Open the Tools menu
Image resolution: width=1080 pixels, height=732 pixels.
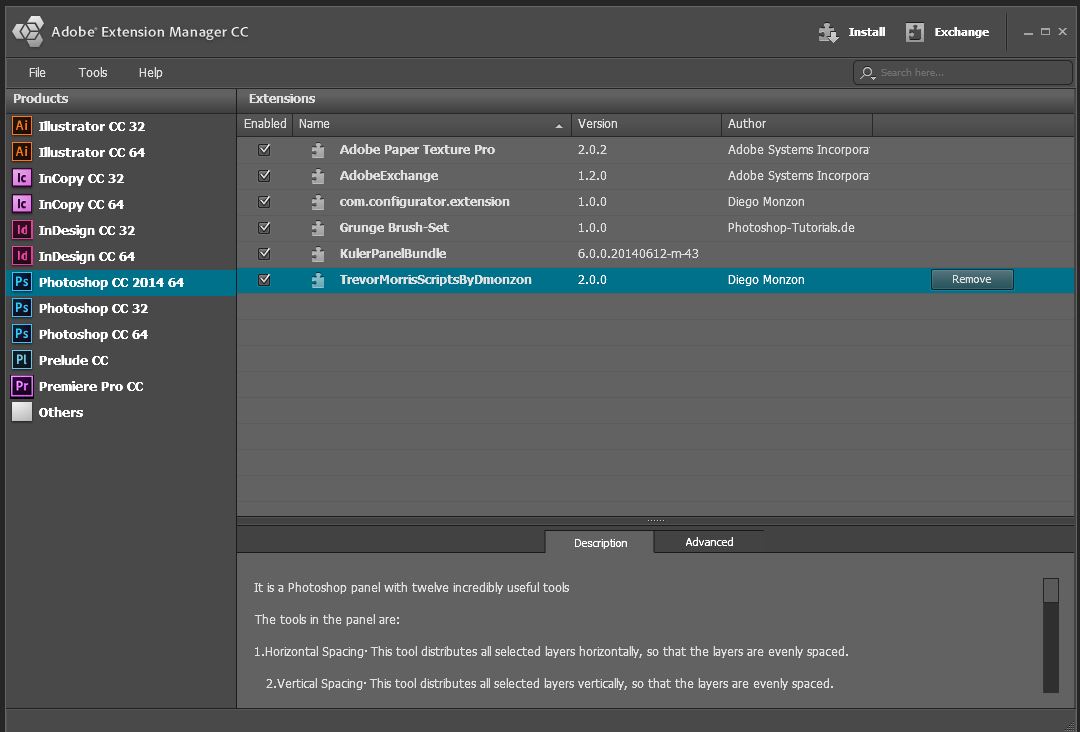click(92, 72)
